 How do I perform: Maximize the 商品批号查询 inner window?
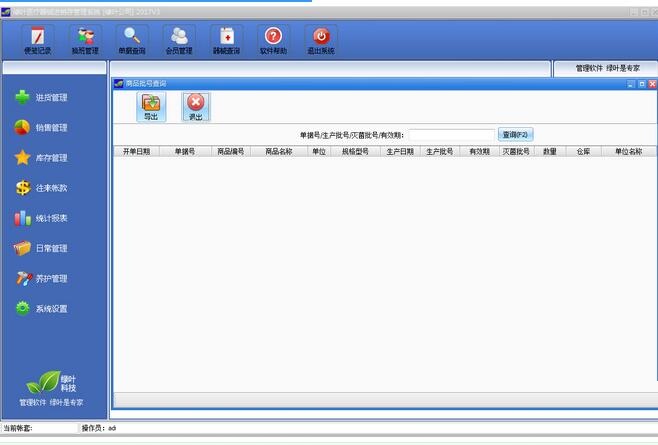(642, 84)
